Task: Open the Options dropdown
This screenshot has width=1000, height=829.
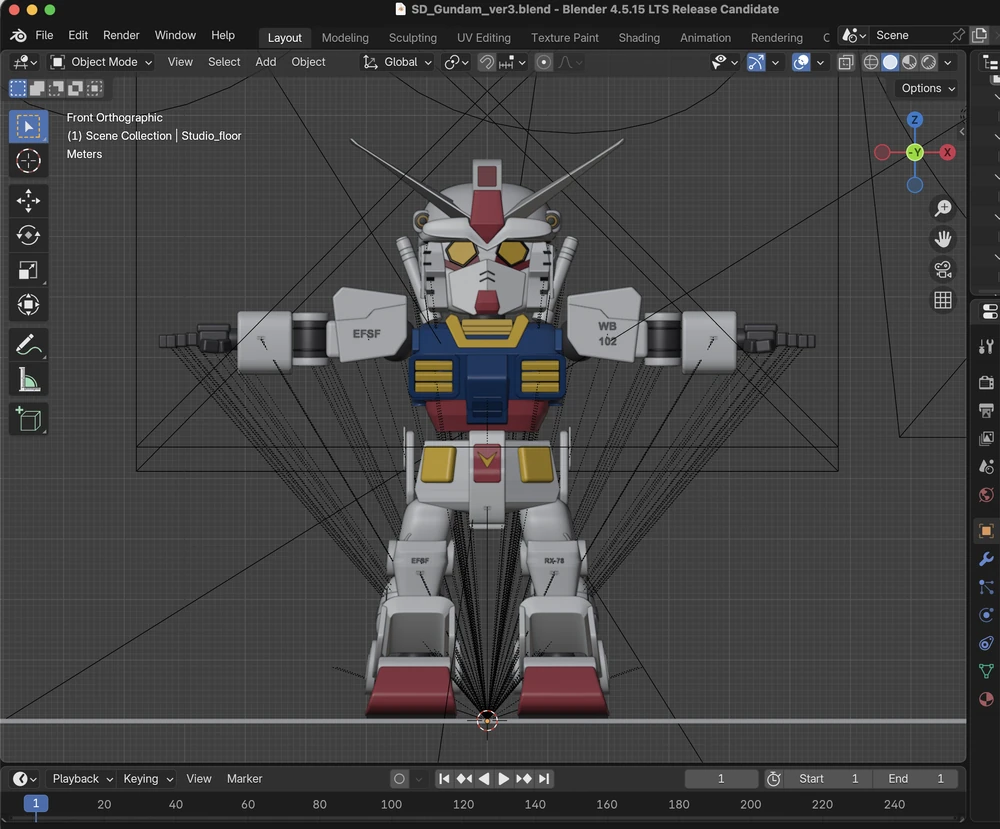Action: (x=927, y=88)
